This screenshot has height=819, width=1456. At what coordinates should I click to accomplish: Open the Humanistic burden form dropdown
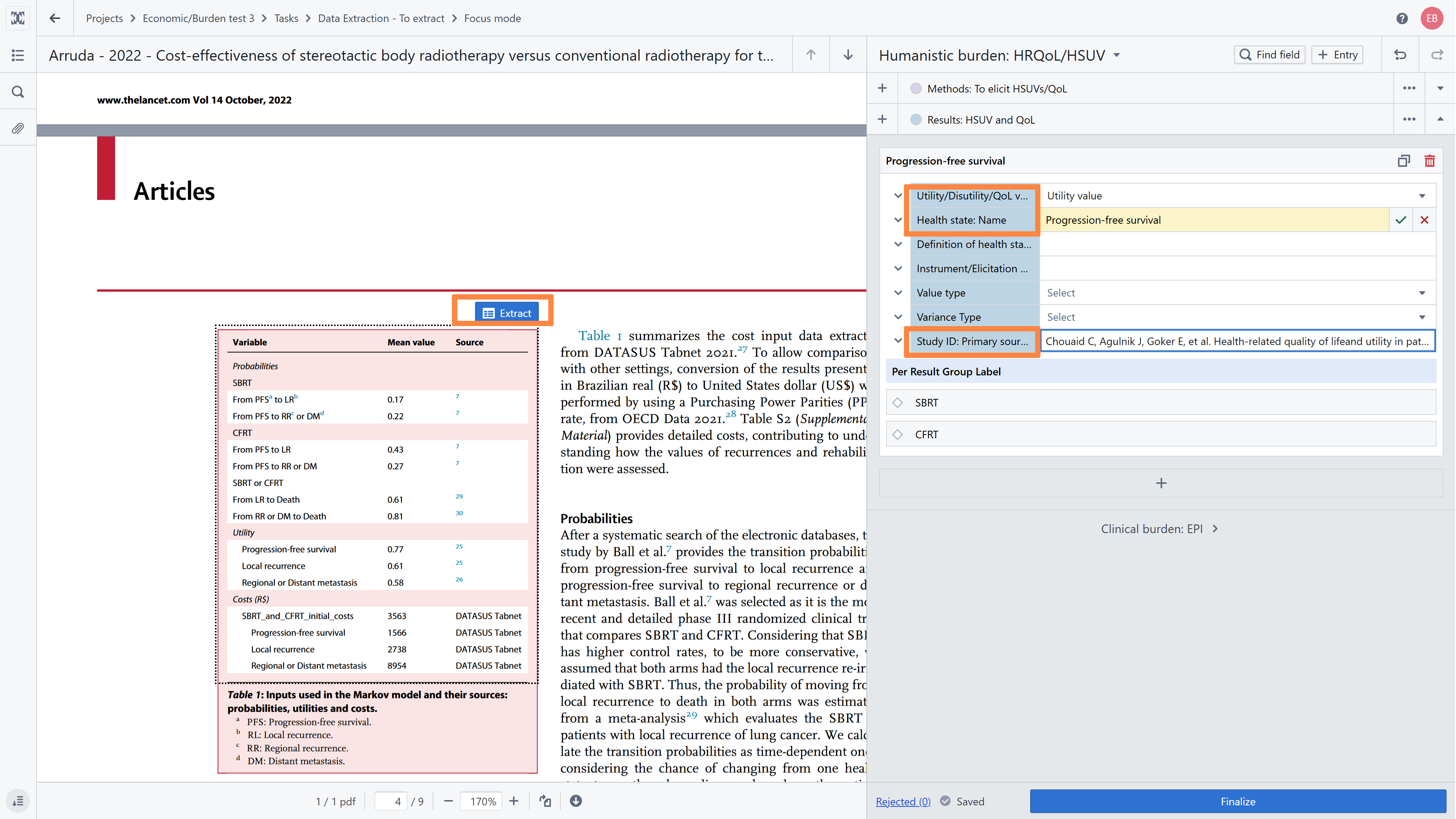point(1117,55)
